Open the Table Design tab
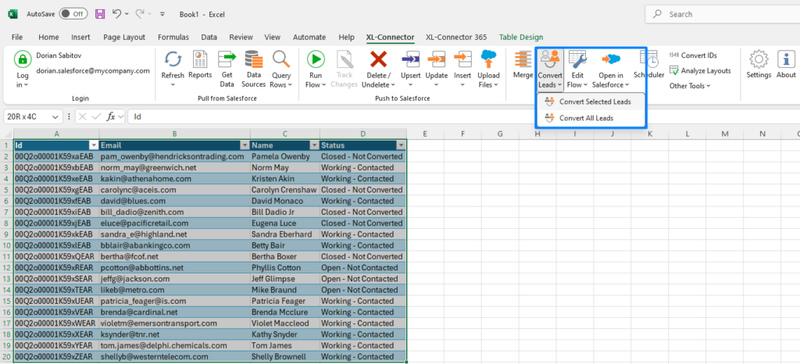The height and width of the screenshot is (364, 800). point(521,37)
